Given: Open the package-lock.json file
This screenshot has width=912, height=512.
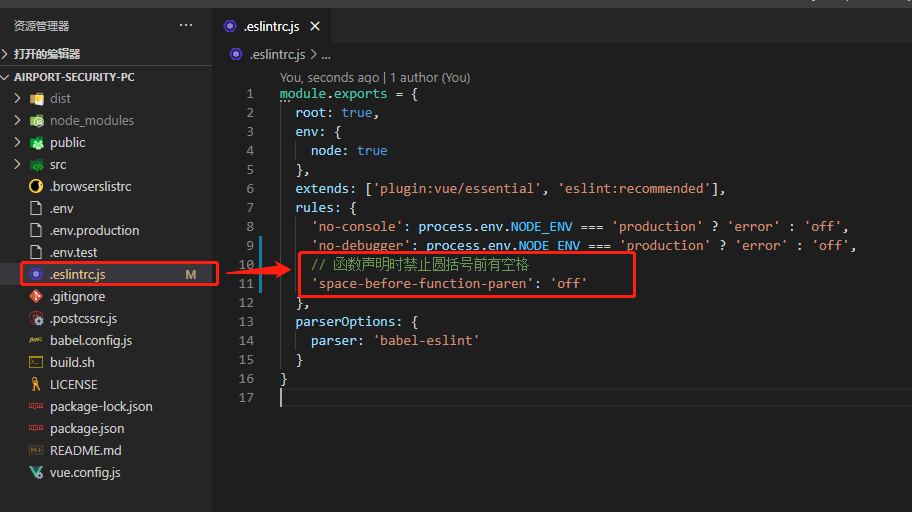Looking at the screenshot, I should click(x=101, y=407).
